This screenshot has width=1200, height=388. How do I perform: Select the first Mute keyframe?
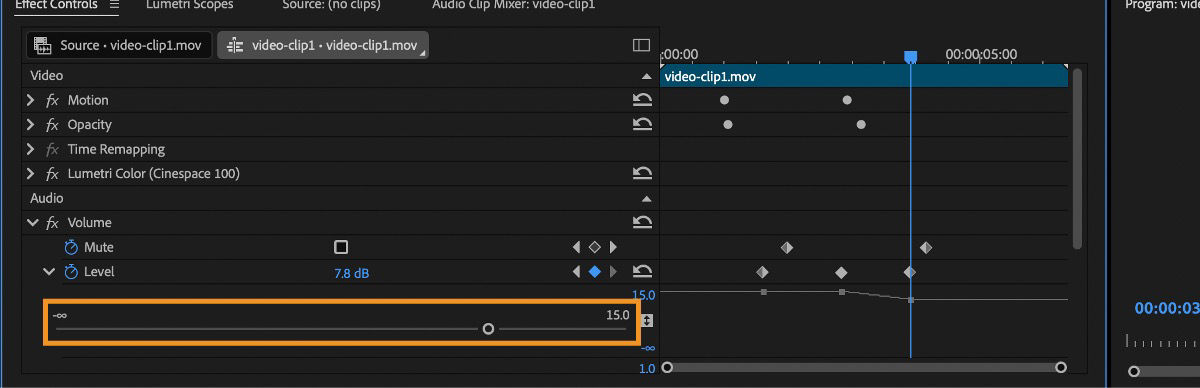[x=786, y=247]
